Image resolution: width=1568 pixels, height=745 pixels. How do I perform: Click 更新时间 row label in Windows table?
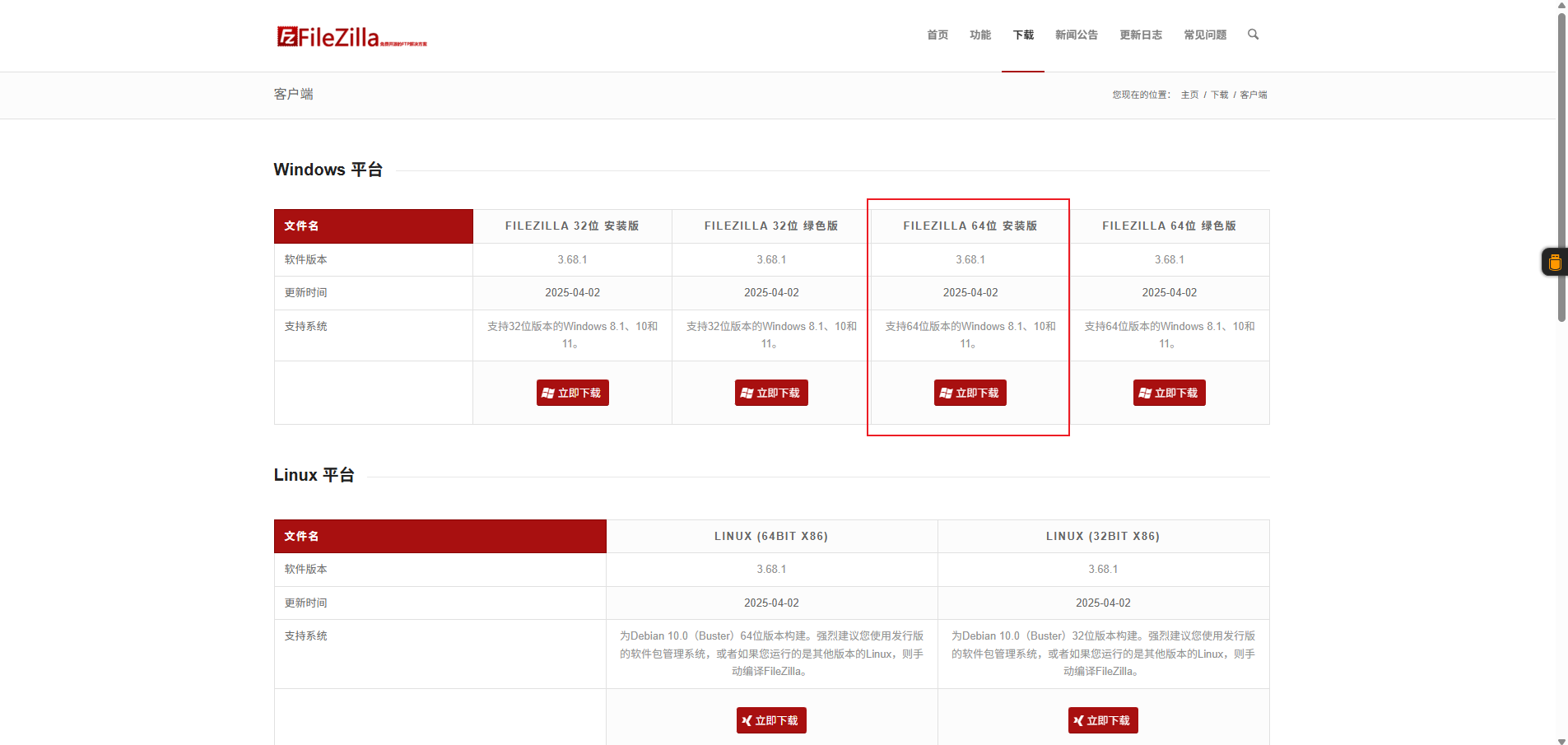[306, 292]
